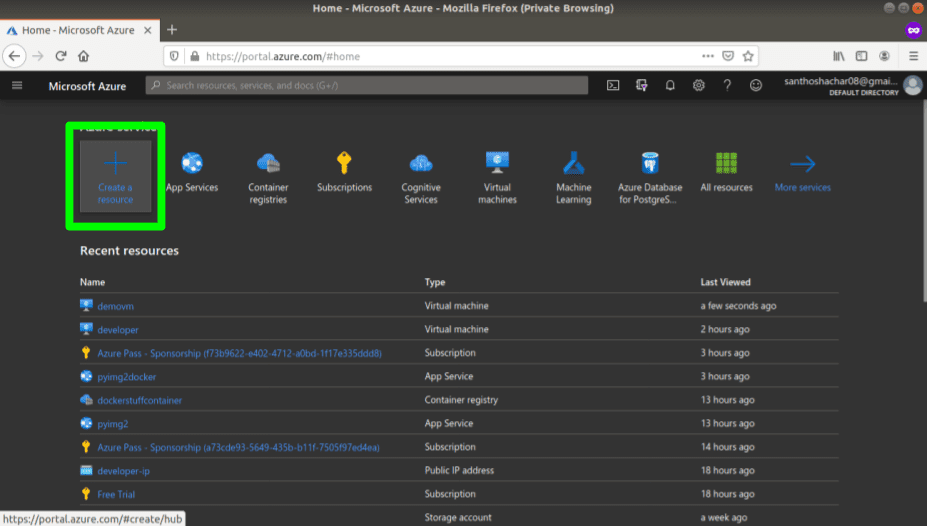Image resolution: width=931 pixels, height=528 pixels.
Task: Click the Name column header
Action: [93, 283]
